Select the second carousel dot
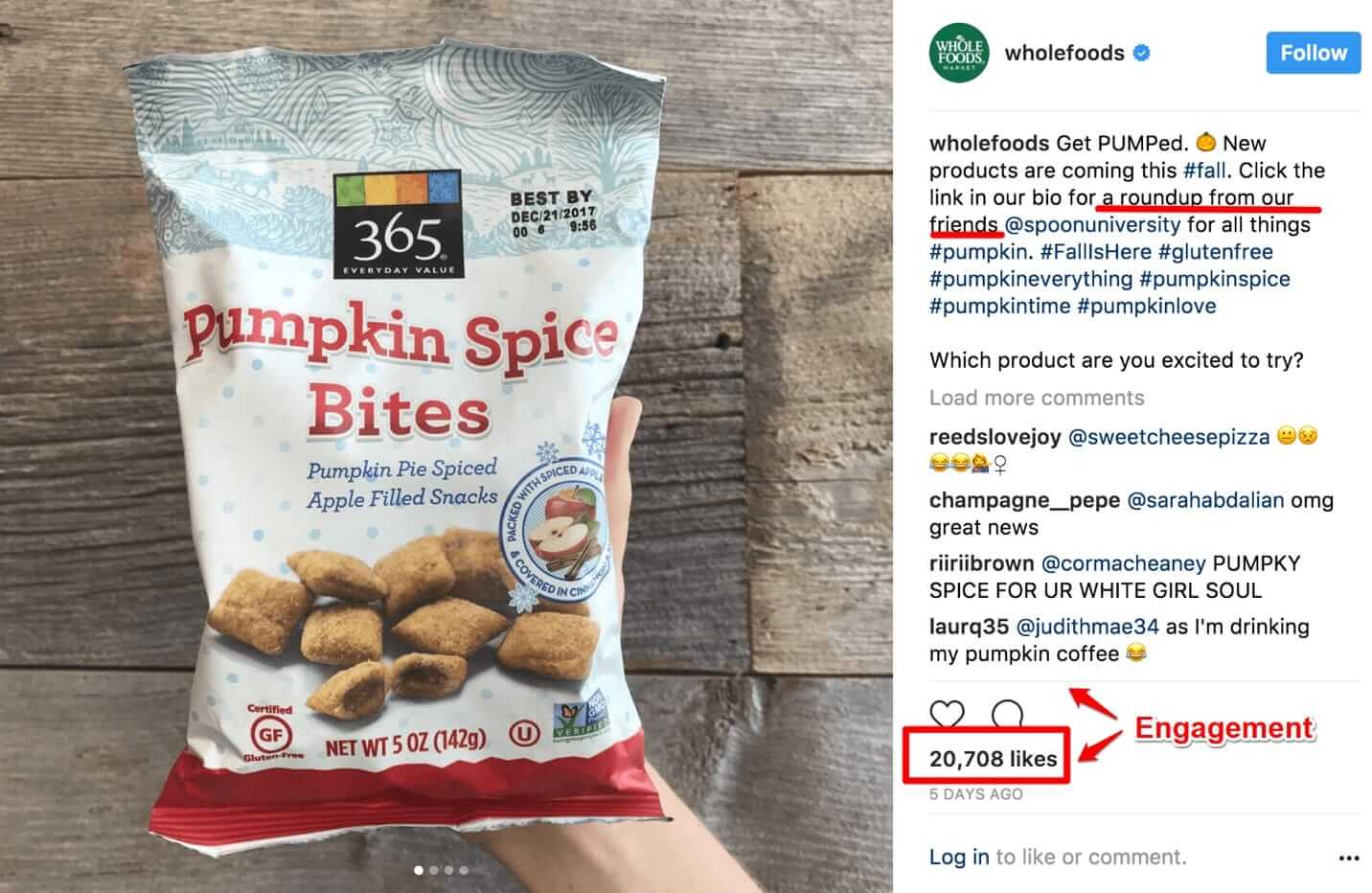 tap(433, 870)
